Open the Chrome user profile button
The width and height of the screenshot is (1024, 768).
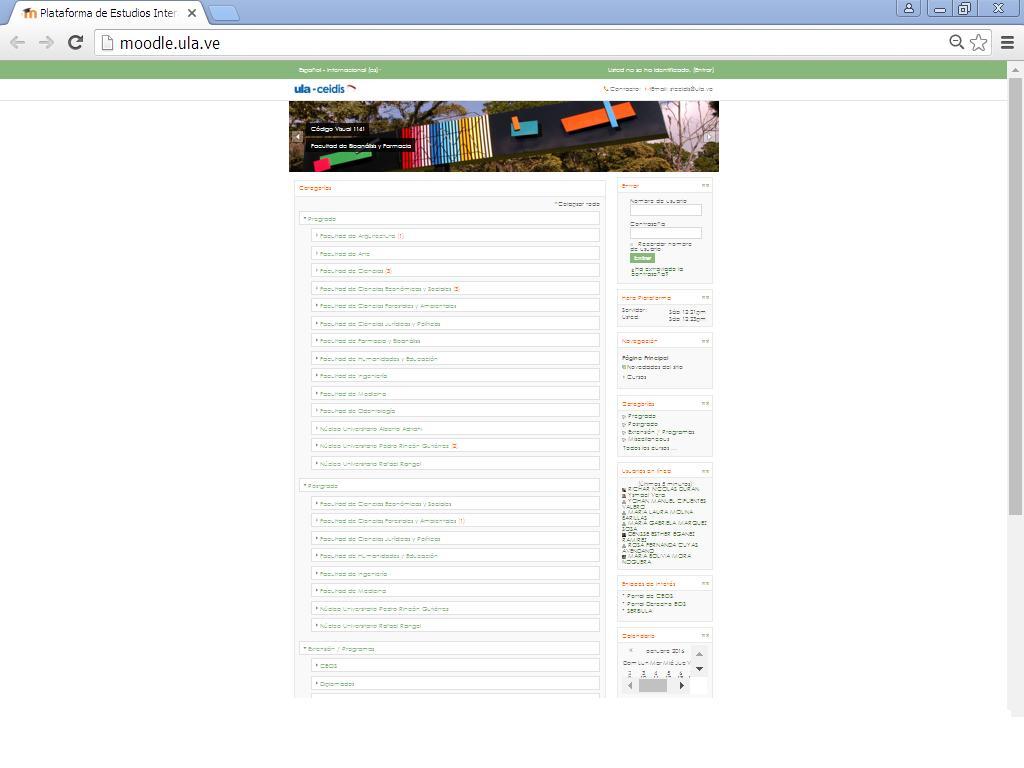point(908,8)
